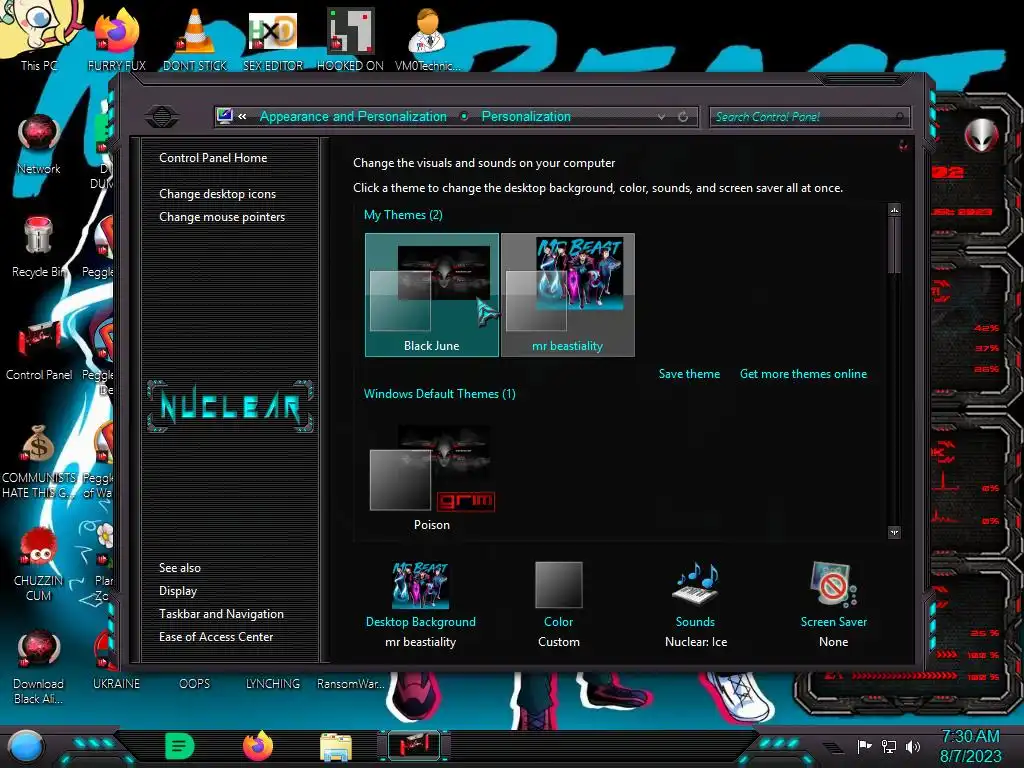1024x768 pixels.
Task: Select the RansomWar desktop shortcut
Action: pos(351,683)
